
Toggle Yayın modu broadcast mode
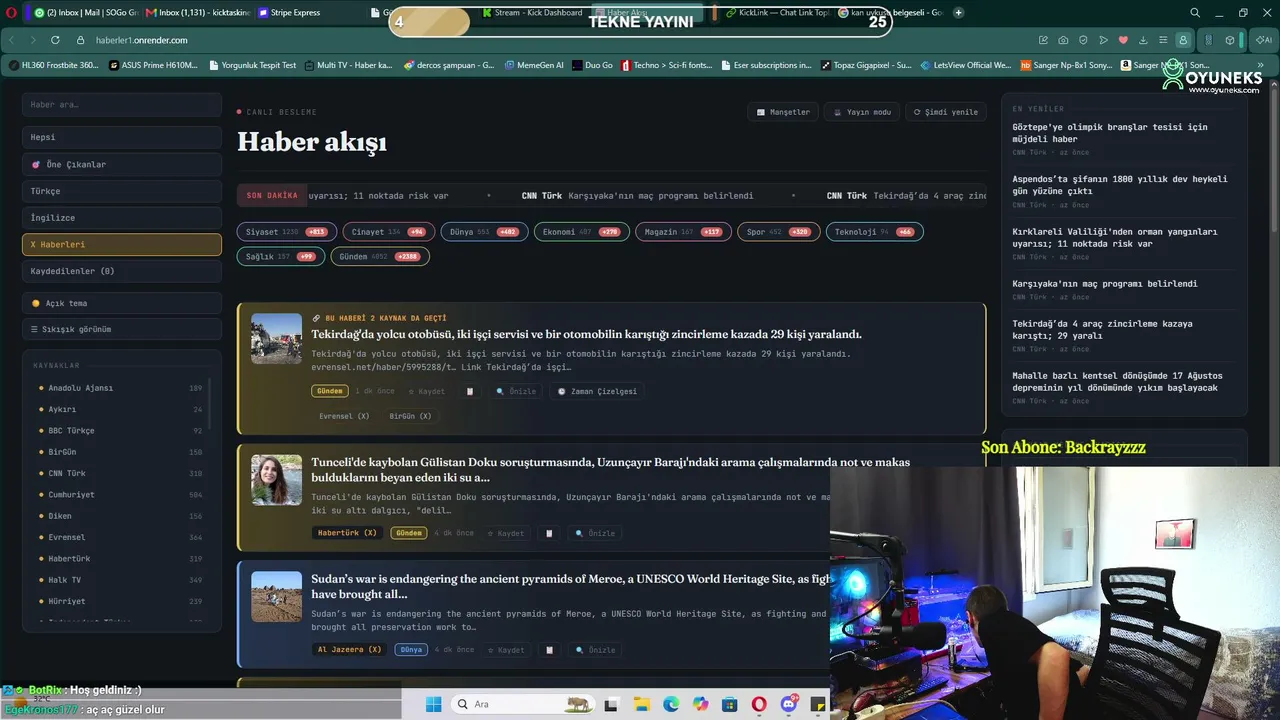pos(863,112)
